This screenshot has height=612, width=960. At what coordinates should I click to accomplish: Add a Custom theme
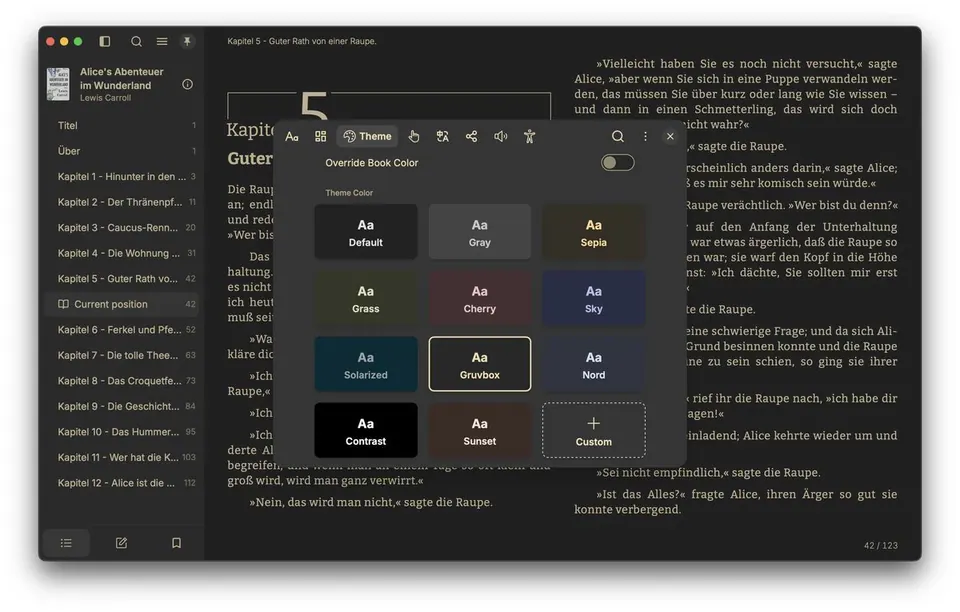tap(593, 430)
